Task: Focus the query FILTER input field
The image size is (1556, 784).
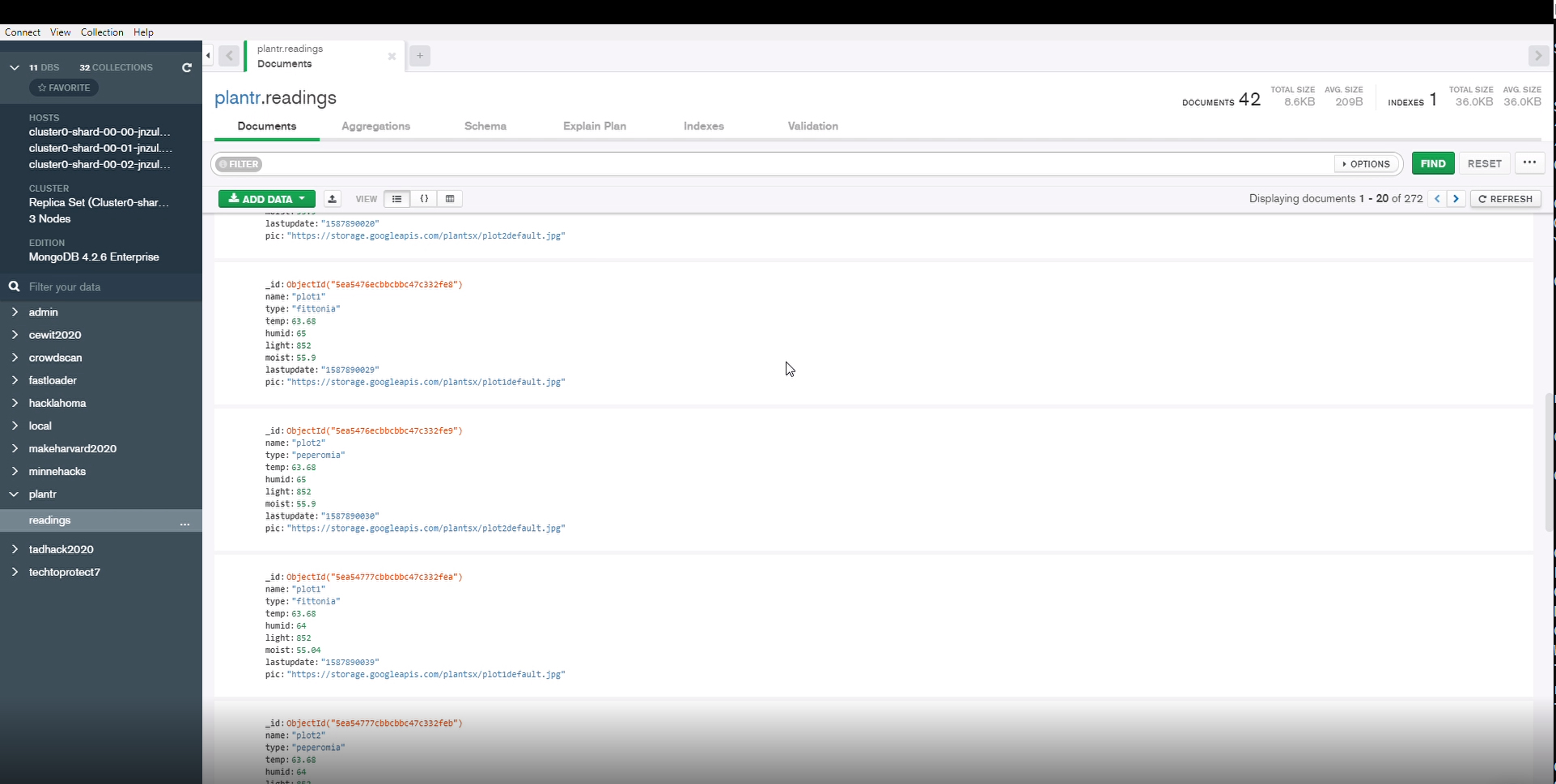Action: tap(797, 163)
